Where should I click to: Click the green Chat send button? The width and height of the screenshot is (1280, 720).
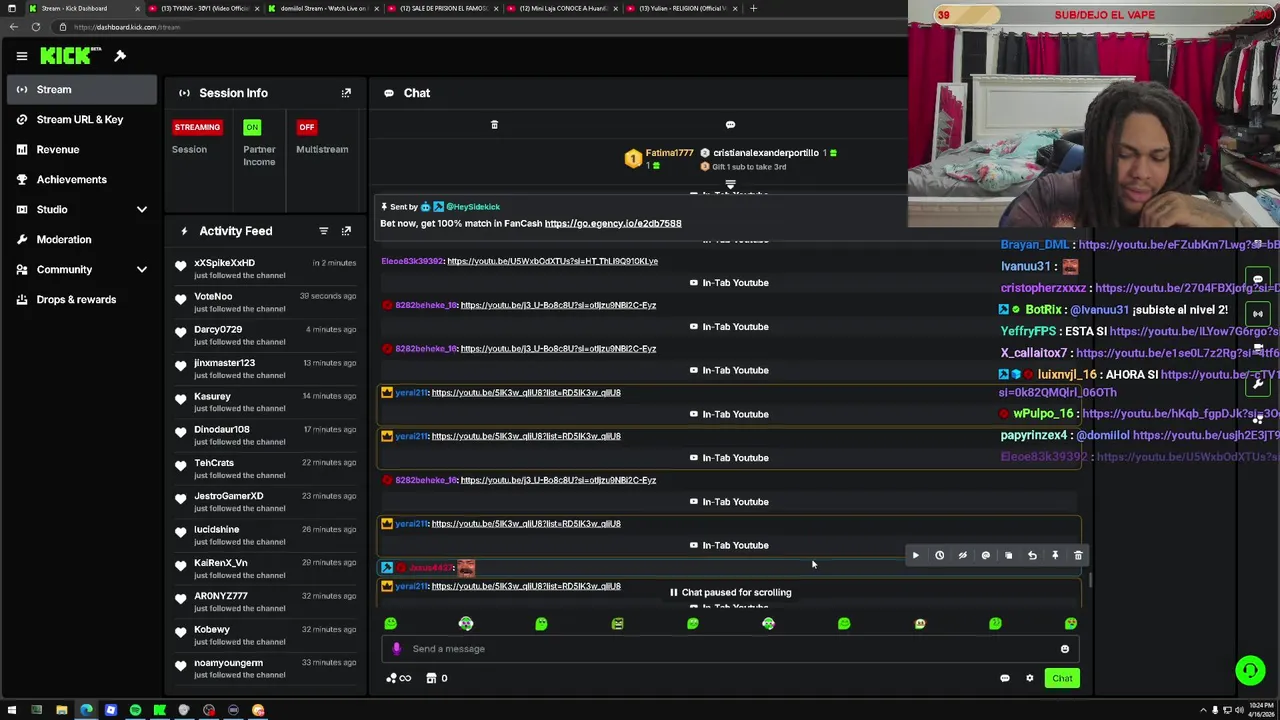[1062, 679]
